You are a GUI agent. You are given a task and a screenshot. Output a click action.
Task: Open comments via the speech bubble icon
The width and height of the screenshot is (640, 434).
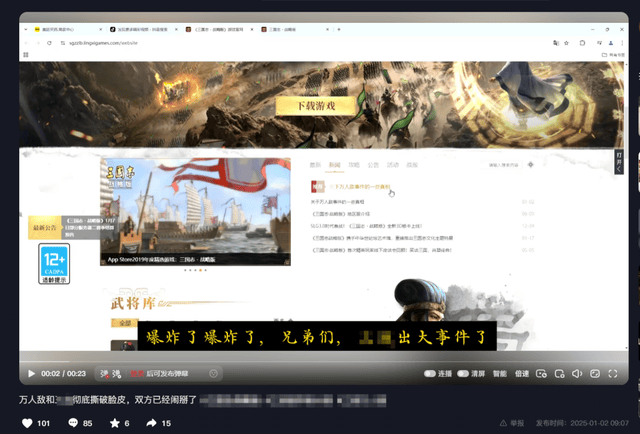tap(73, 423)
